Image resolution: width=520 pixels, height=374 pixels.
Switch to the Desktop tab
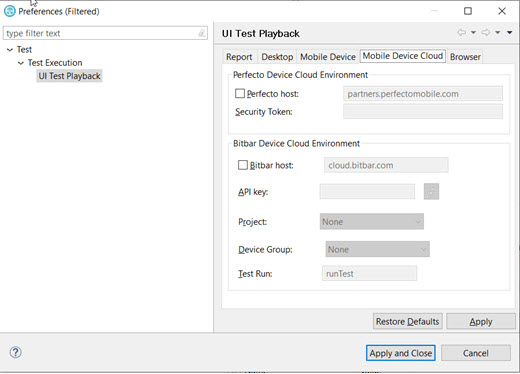pos(277,57)
